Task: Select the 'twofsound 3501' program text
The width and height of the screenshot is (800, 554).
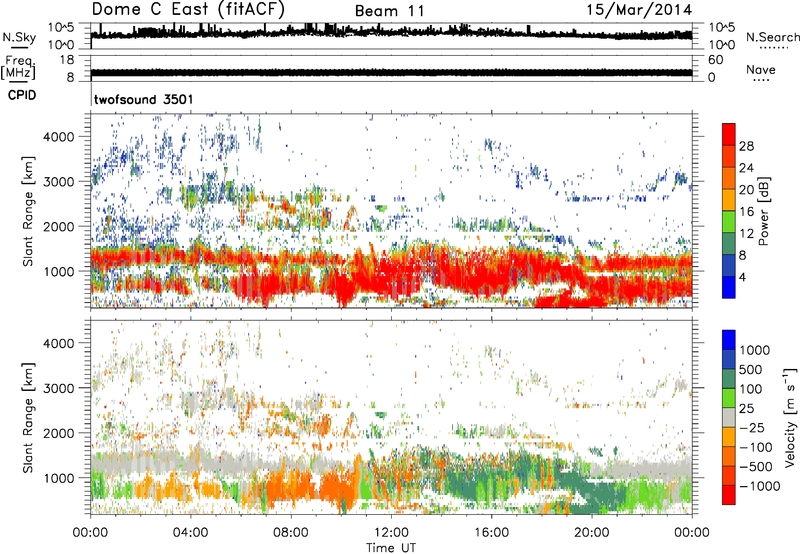Action: (x=143, y=99)
